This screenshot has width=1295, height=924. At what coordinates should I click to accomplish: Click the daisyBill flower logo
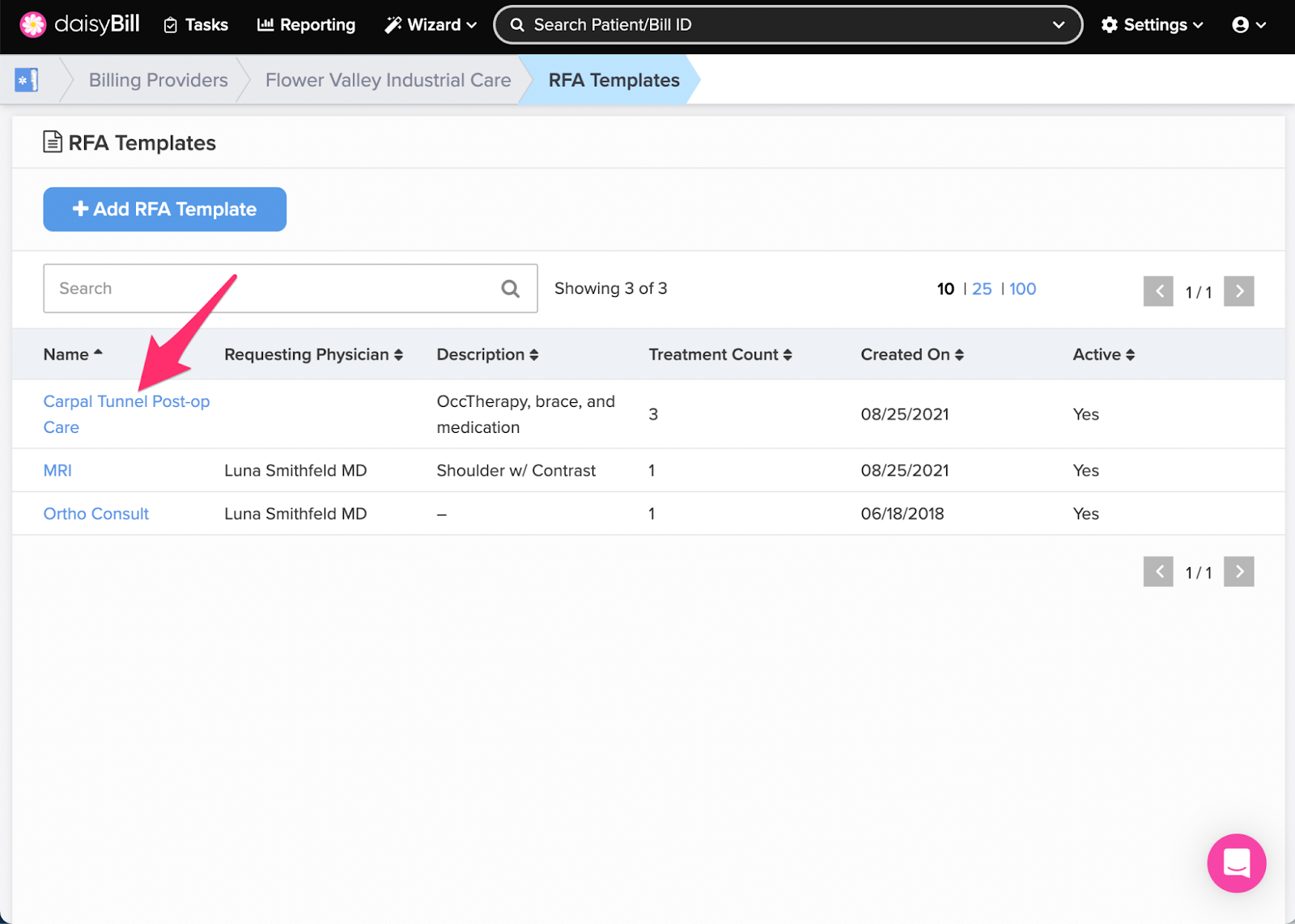(x=33, y=25)
